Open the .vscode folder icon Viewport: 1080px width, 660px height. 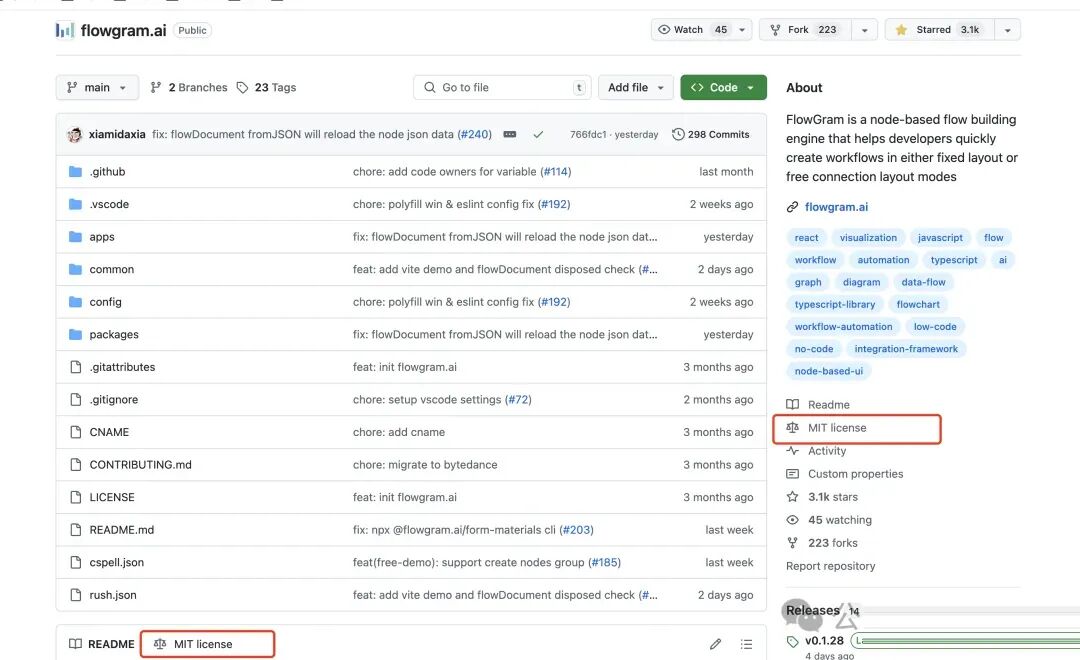(x=76, y=204)
